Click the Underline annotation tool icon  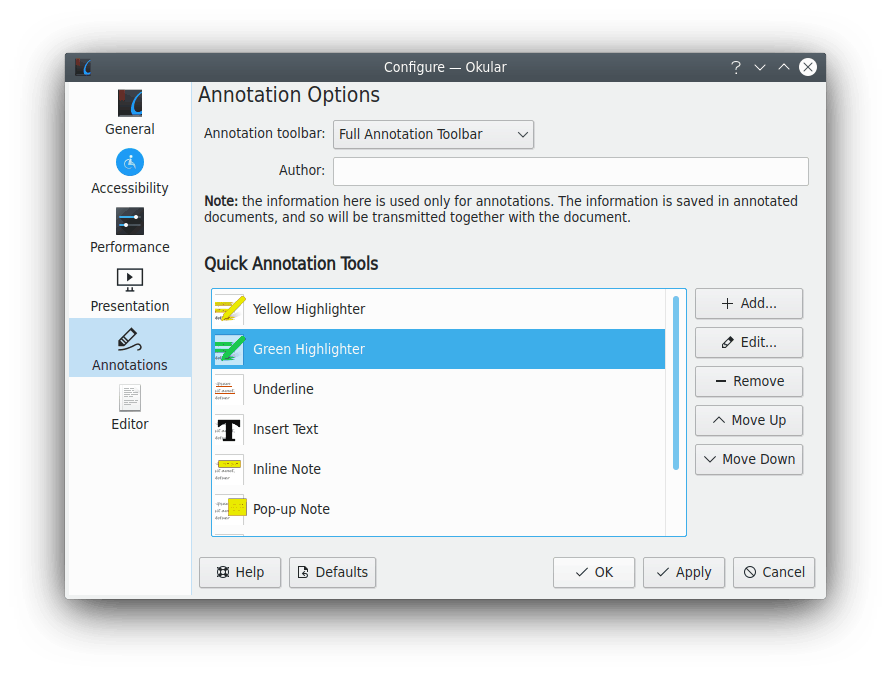(x=229, y=389)
